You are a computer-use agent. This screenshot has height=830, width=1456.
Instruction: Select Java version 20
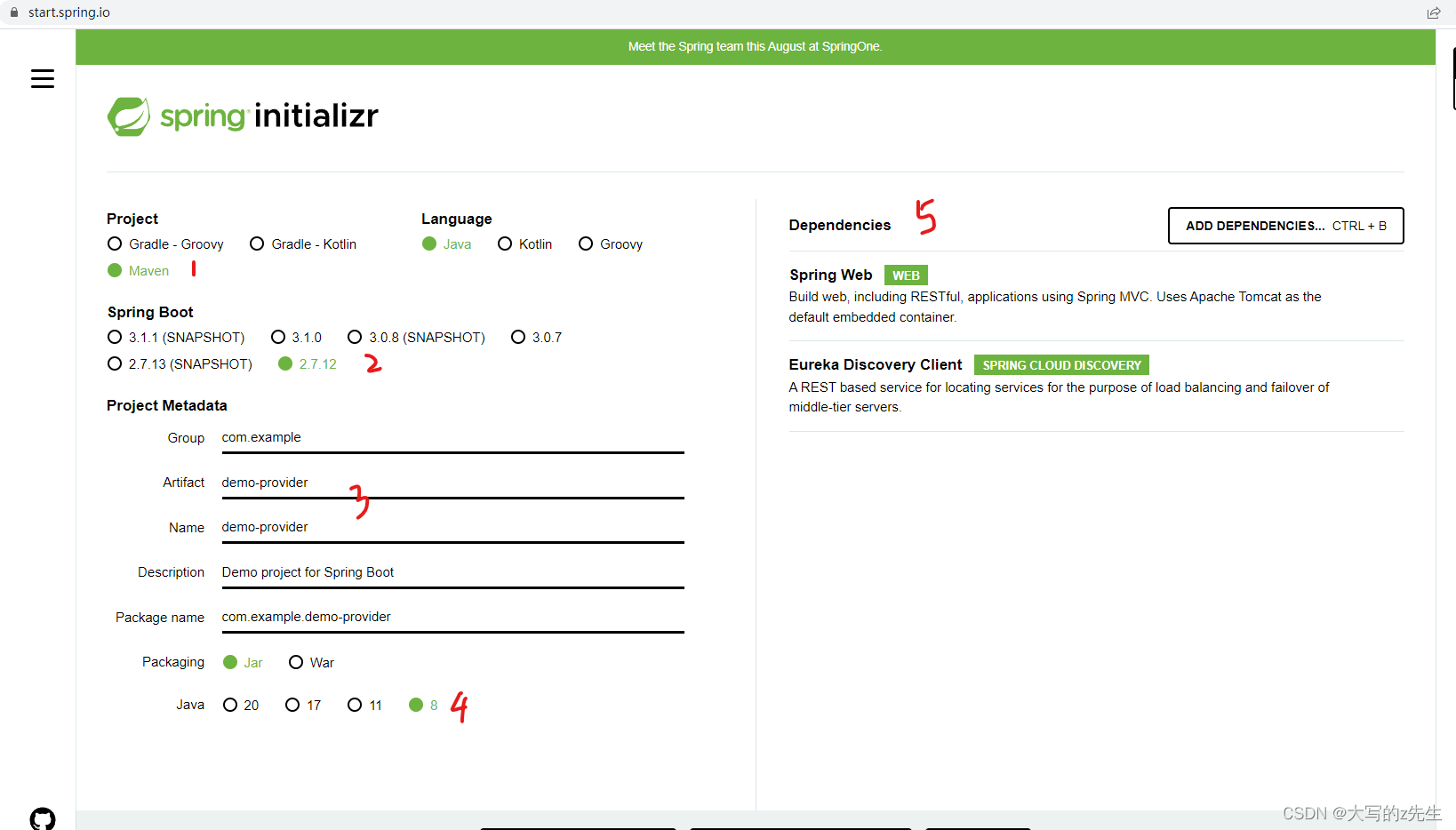(241, 706)
